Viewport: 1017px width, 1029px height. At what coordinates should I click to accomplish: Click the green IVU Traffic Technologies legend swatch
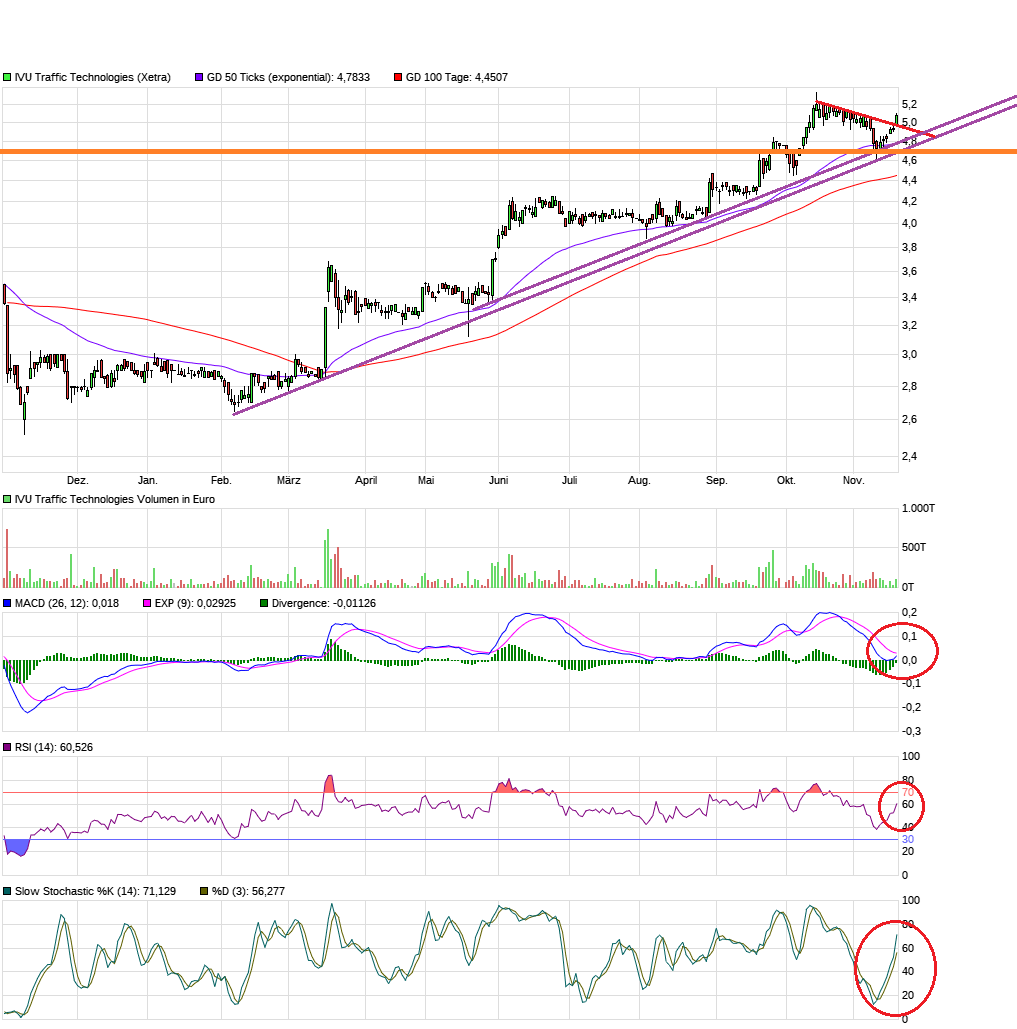[x=7, y=77]
